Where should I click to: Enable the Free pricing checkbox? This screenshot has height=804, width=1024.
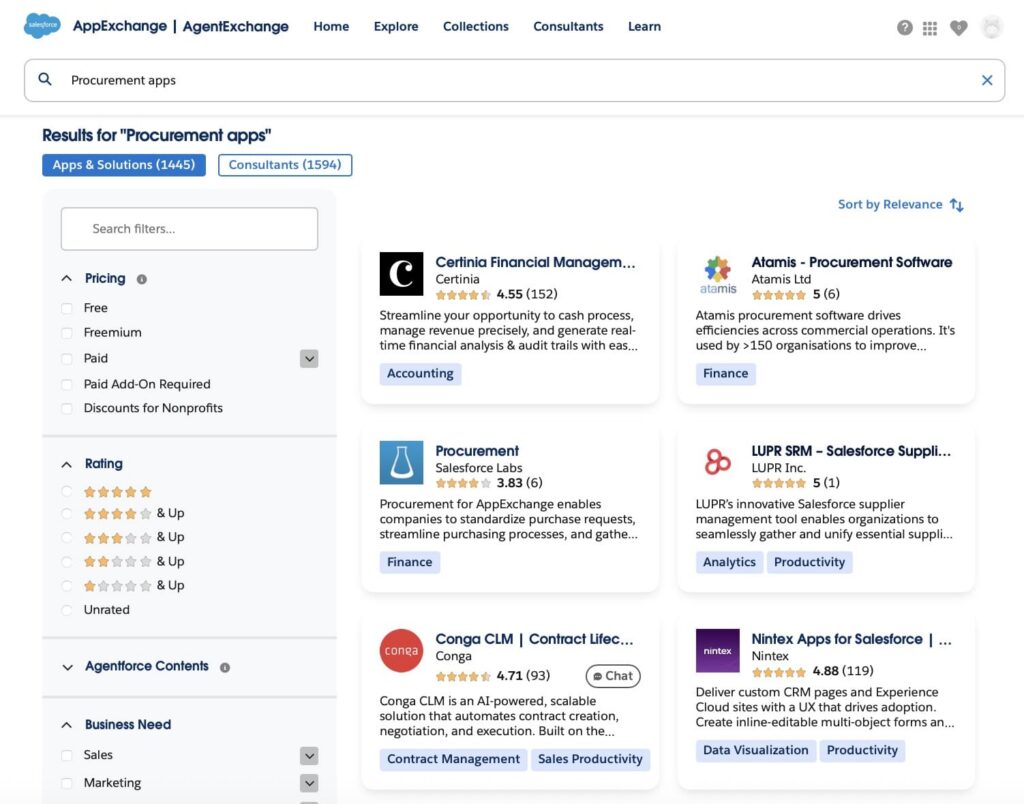click(66, 307)
